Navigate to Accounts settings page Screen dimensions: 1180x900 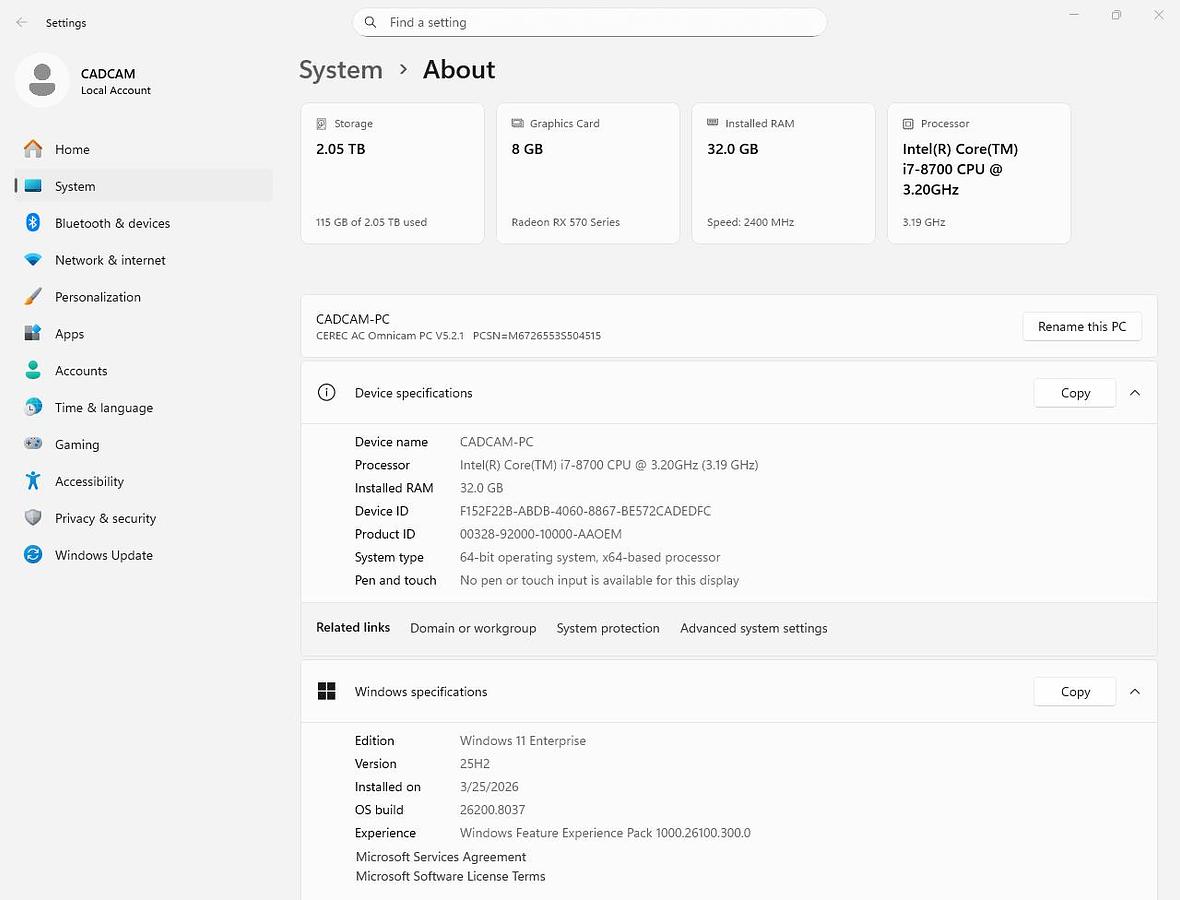click(x=80, y=371)
